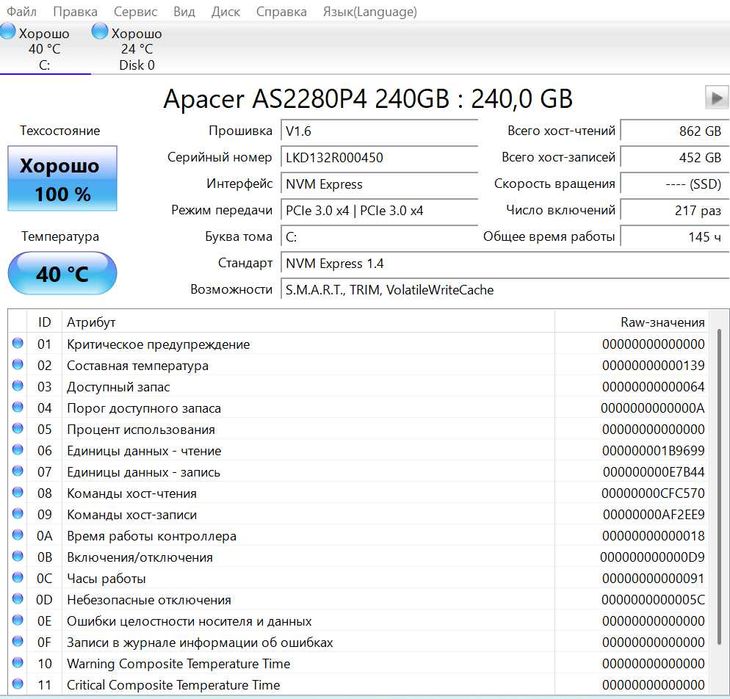
Task: Click the transfer mode field PCIe 3.0 x4
Action: 379,210
